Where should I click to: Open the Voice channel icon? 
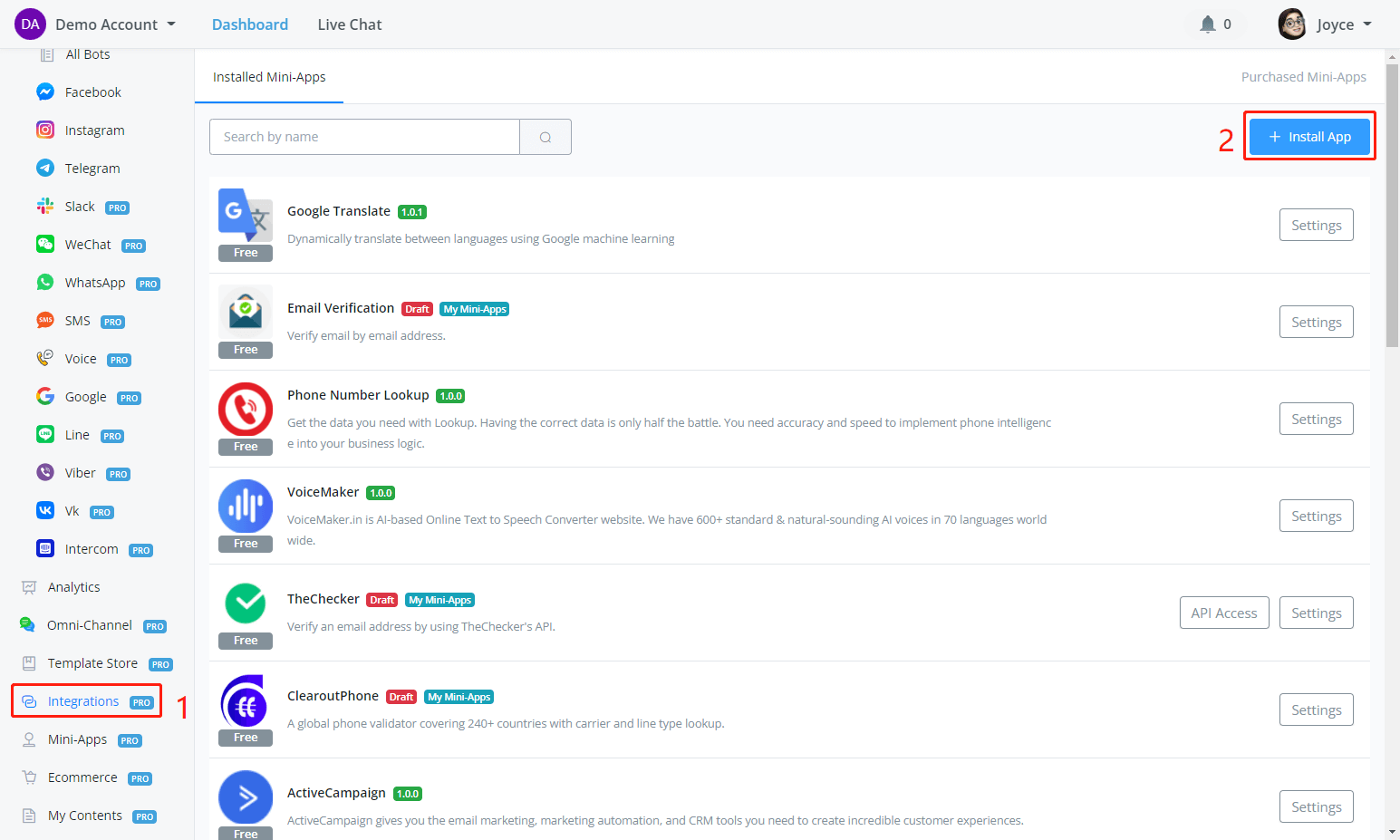45,358
